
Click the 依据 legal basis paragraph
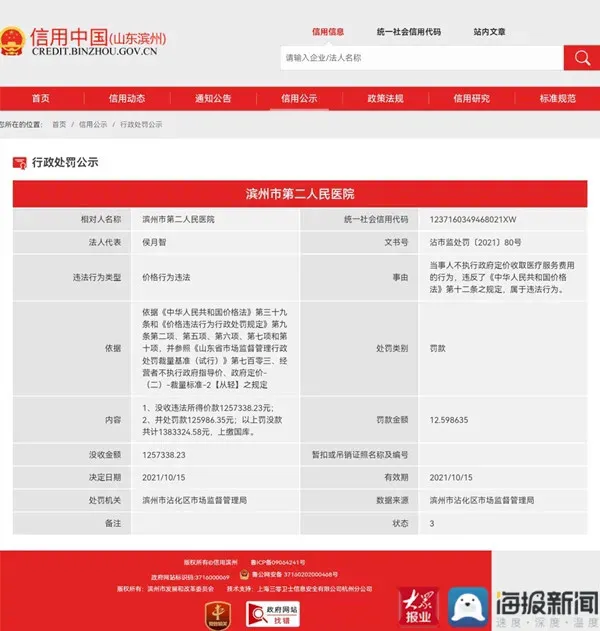(215, 348)
